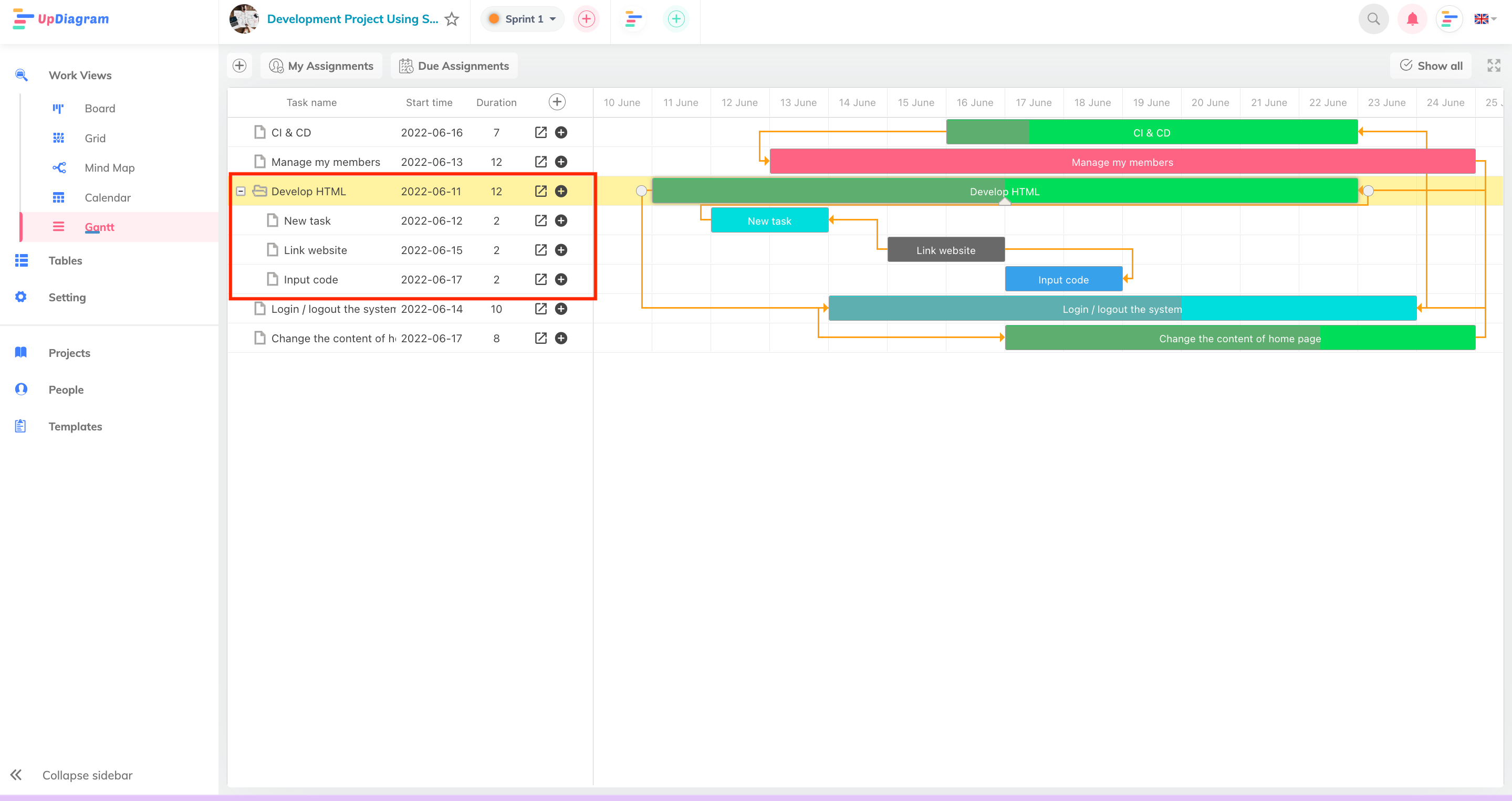Viewport: 1512px width, 801px height.
Task: Collapse the Develop HTML task group
Action: [241, 191]
